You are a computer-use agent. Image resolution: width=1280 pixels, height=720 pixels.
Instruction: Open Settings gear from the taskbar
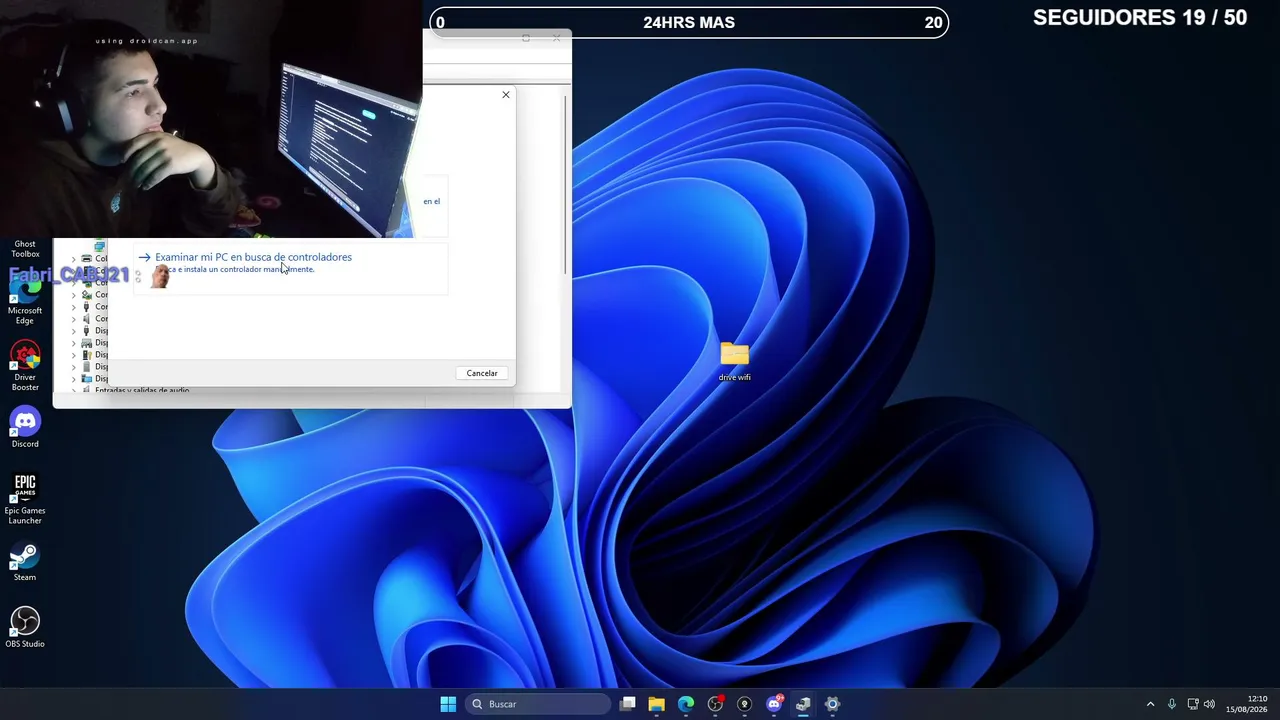click(832, 704)
